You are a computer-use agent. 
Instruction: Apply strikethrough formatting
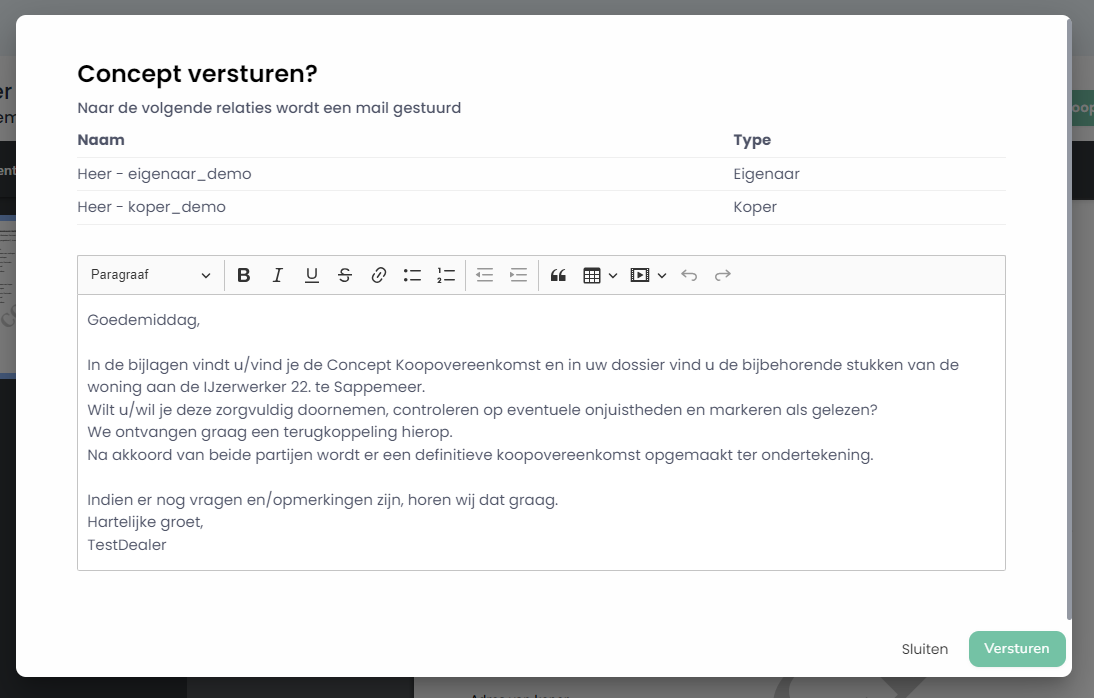(345, 275)
